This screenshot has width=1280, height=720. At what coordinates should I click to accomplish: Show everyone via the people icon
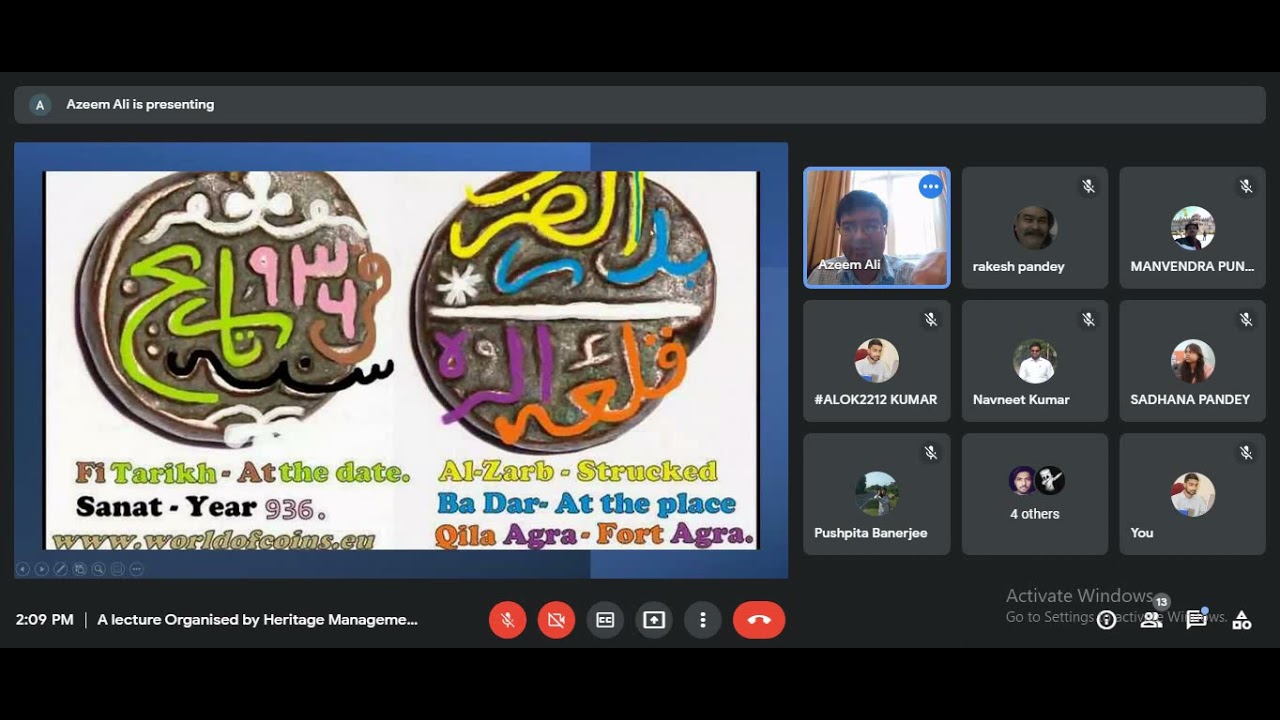point(1151,620)
